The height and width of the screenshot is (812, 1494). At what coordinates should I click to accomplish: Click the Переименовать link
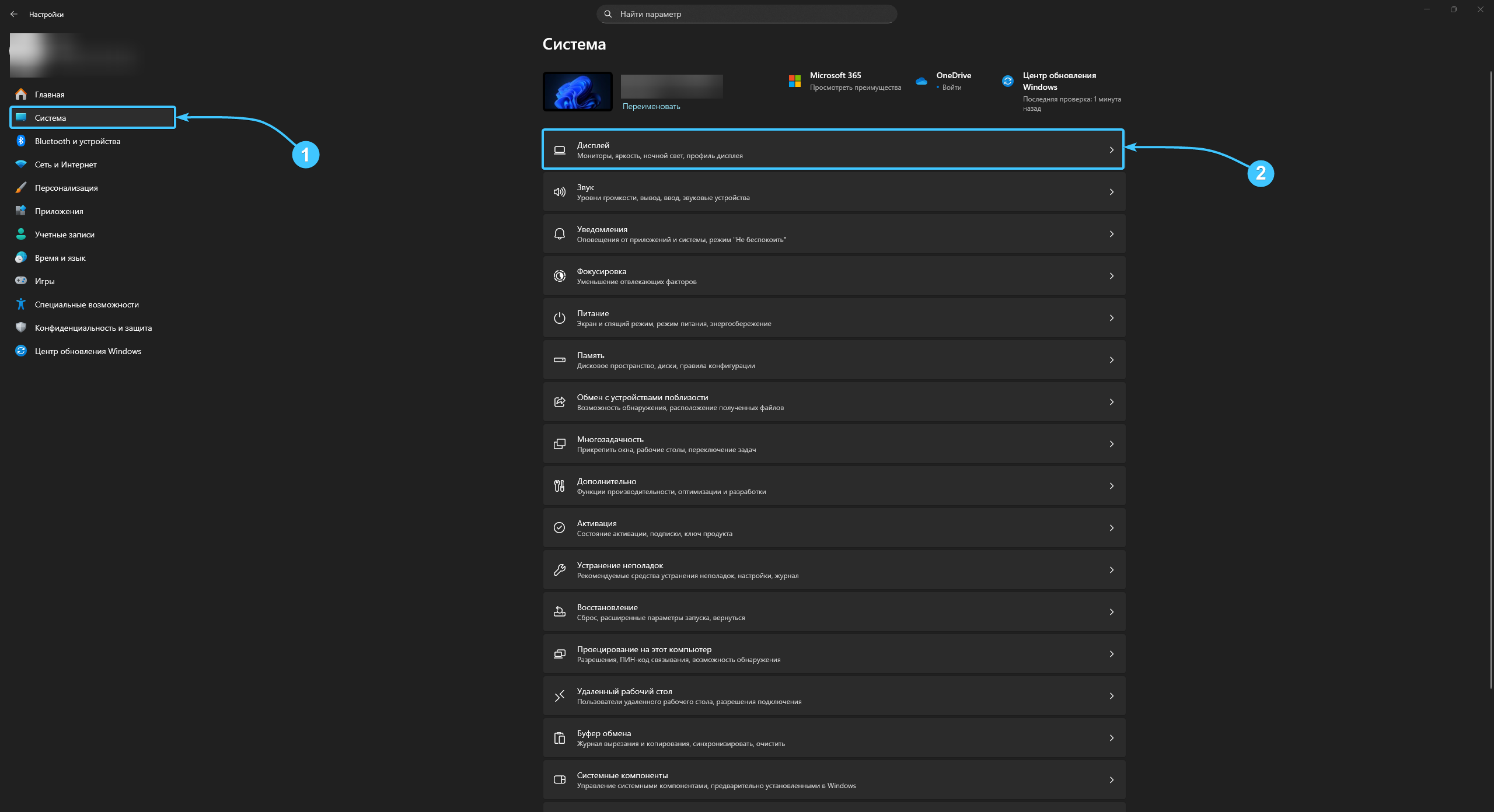[x=651, y=106]
